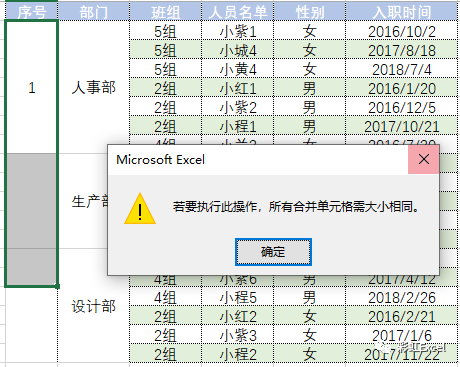Image resolution: width=460 pixels, height=367 pixels.
Task: Select the merged cell containing 1
Action: [x=32, y=87]
